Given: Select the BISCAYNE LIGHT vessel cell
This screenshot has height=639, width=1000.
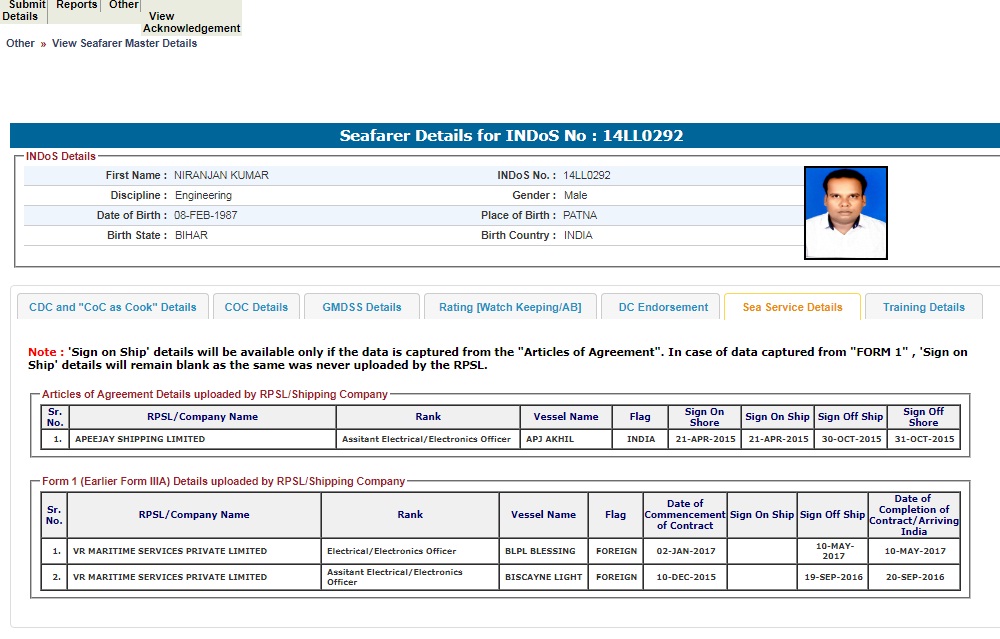Looking at the screenshot, I should 543,577.
